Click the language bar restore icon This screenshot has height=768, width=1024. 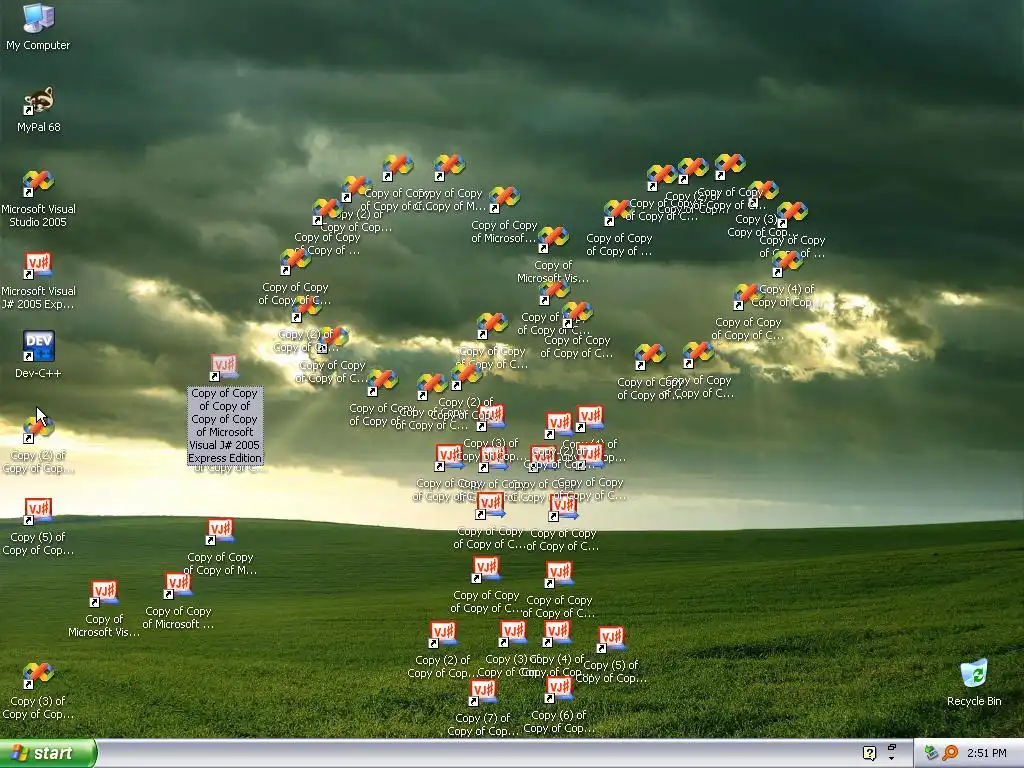click(891, 747)
